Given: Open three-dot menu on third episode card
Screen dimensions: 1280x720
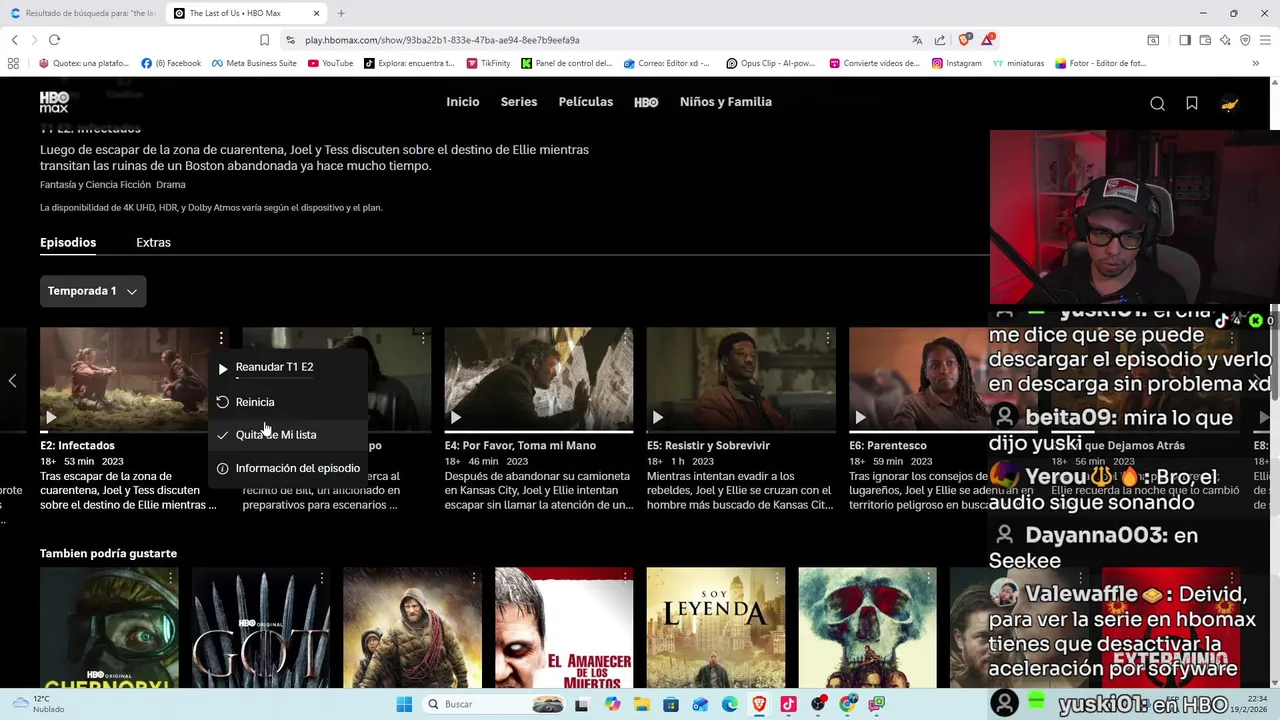Looking at the screenshot, I should [x=423, y=339].
